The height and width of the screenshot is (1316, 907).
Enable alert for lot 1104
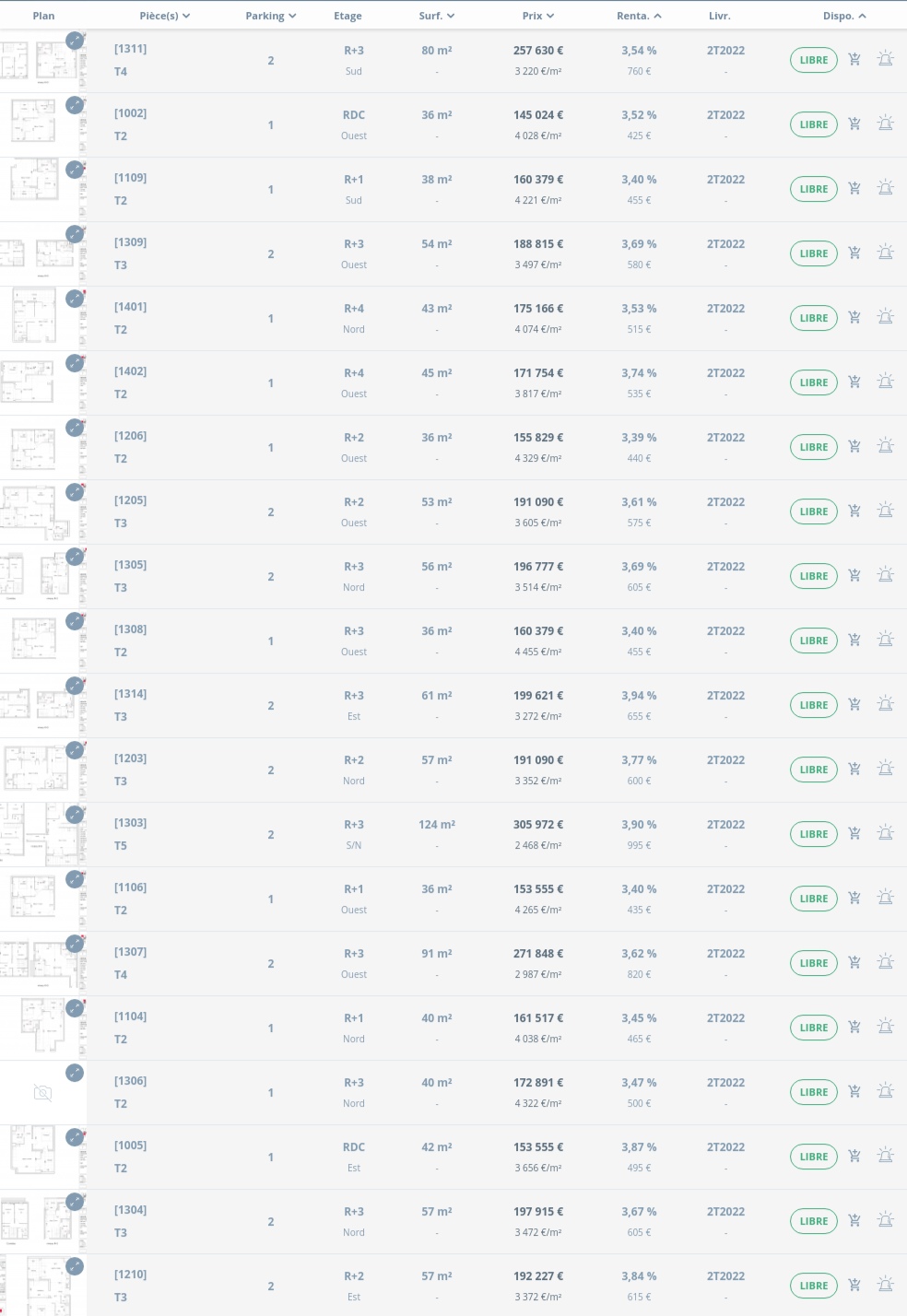[885, 1028]
